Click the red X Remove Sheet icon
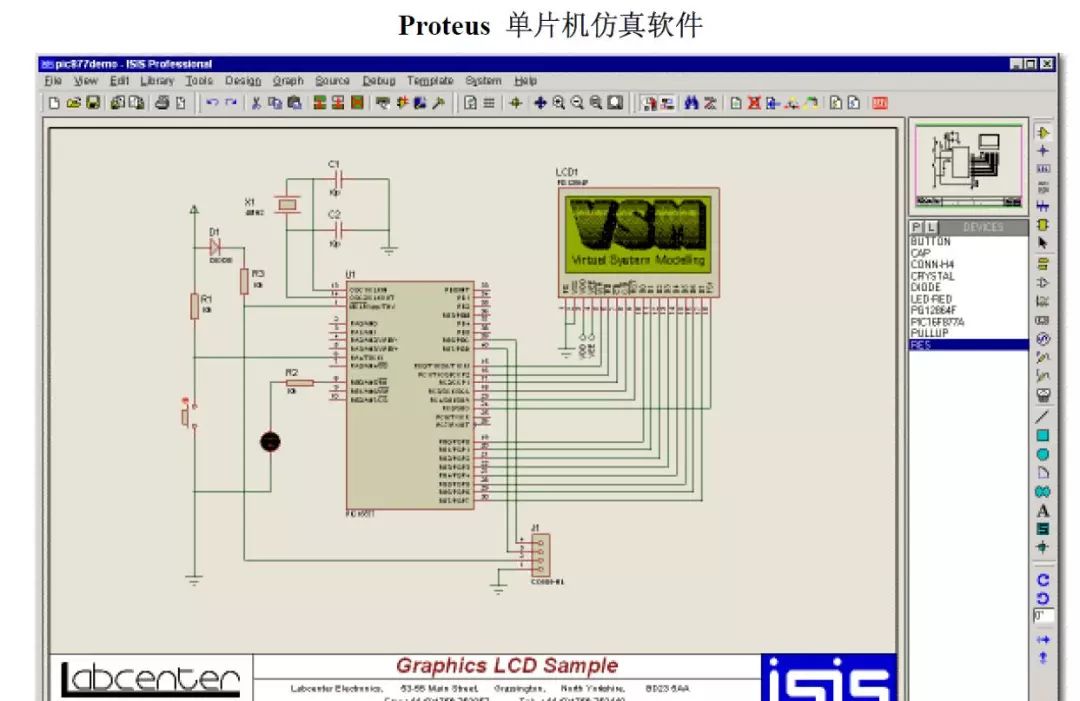The image size is (1080, 701). coord(754,103)
